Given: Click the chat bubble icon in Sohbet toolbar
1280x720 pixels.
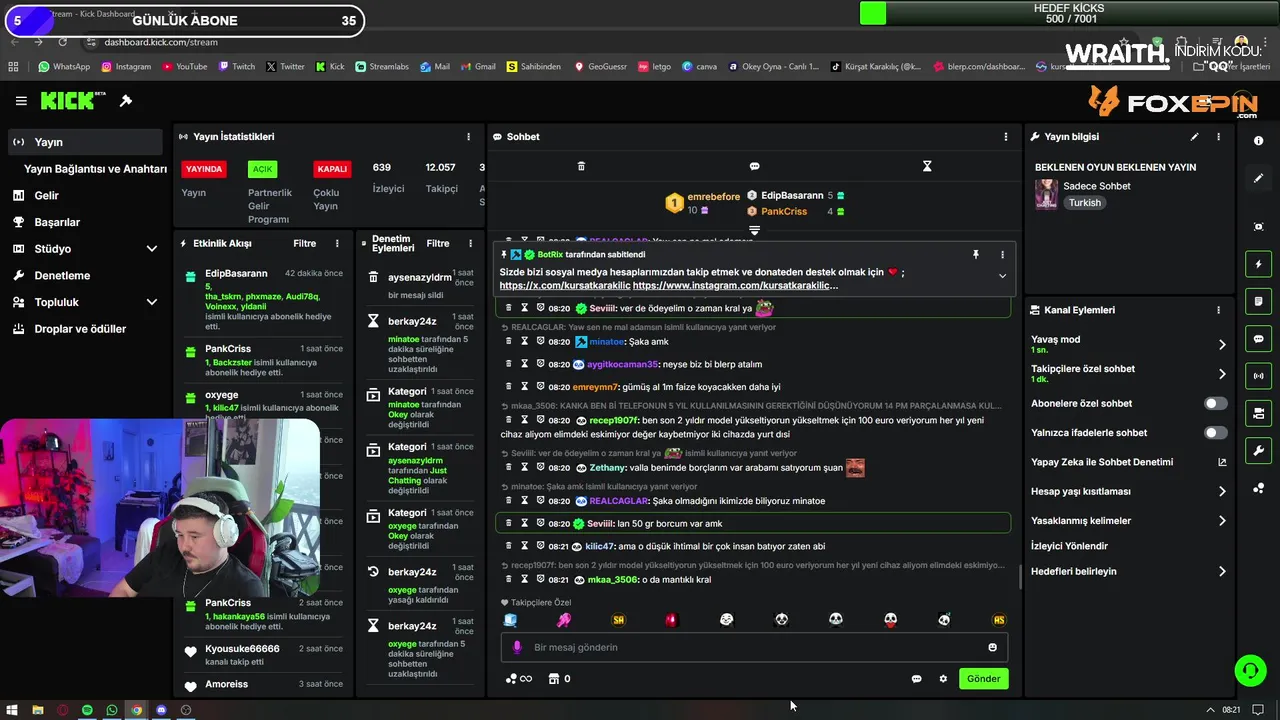Looking at the screenshot, I should tap(754, 166).
